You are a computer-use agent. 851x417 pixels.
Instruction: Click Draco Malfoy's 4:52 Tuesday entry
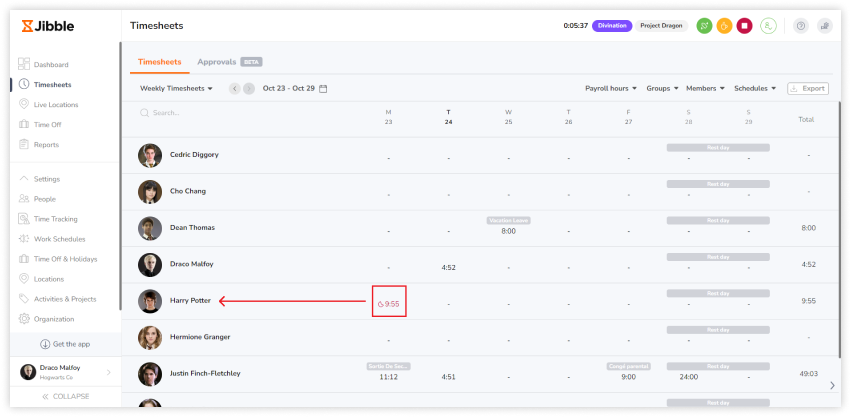[x=448, y=268]
